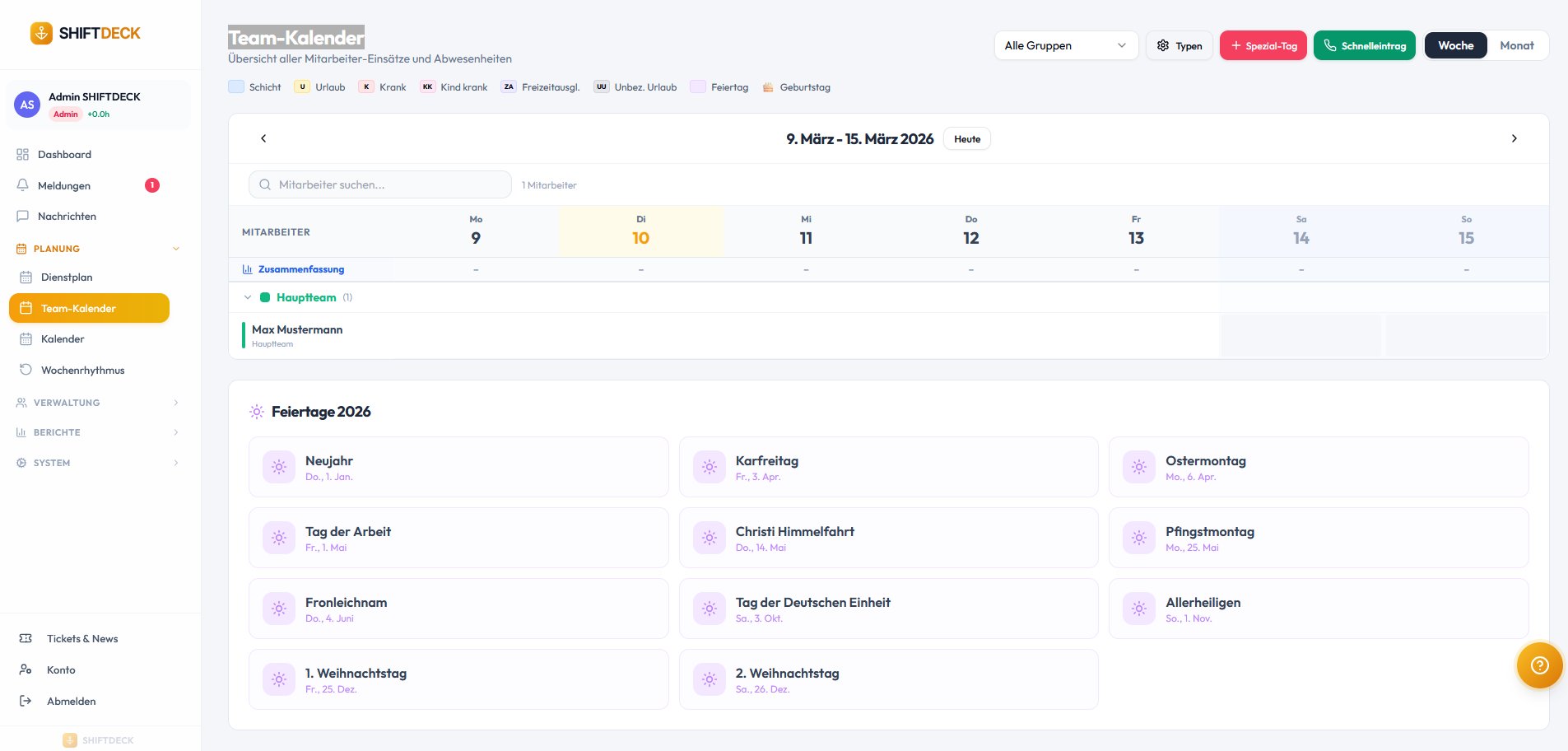
Task: Advance to next week with right arrow
Action: pyautogui.click(x=1514, y=138)
